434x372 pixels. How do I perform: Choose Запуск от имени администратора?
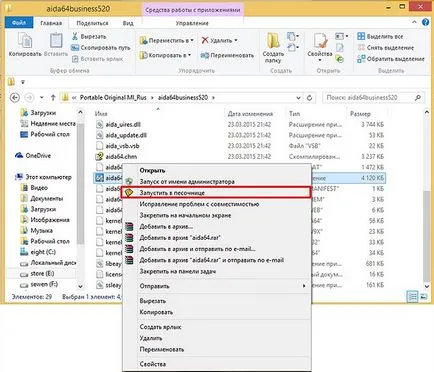217,182
